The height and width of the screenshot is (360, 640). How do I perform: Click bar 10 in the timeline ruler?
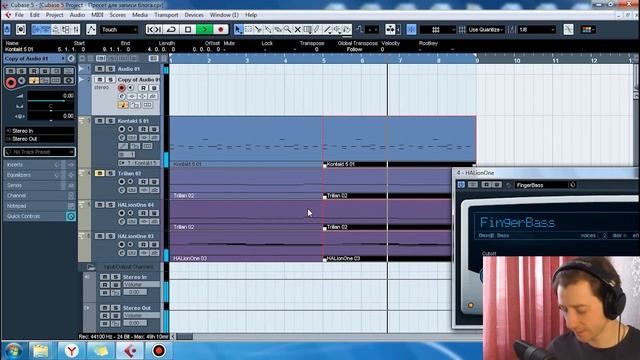[x=517, y=60]
